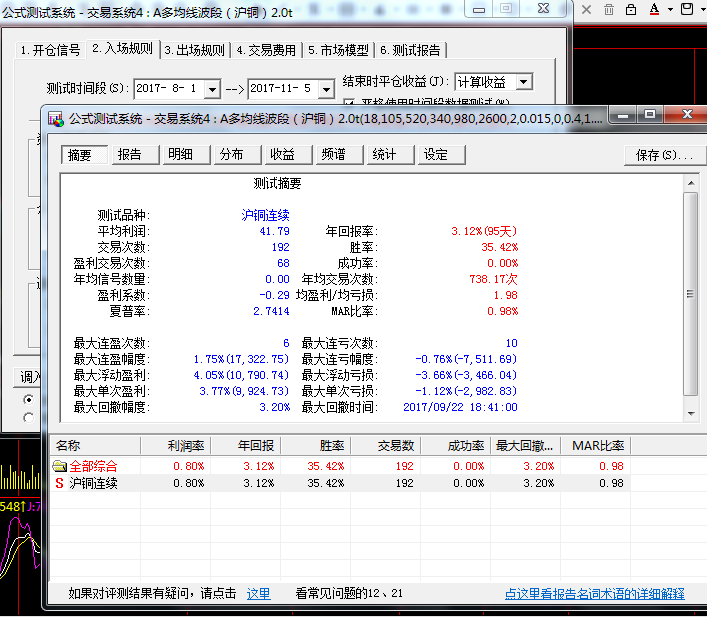Click the 这里 help link
The image size is (707, 617).
pyautogui.click(x=258, y=593)
